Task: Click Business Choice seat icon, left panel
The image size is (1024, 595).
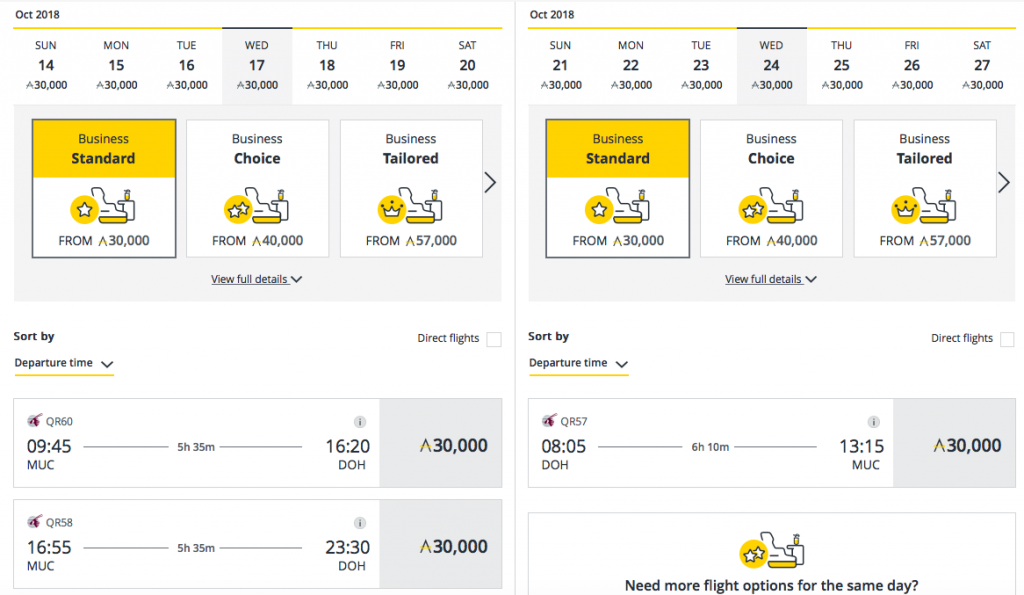Action: pyautogui.click(x=257, y=208)
